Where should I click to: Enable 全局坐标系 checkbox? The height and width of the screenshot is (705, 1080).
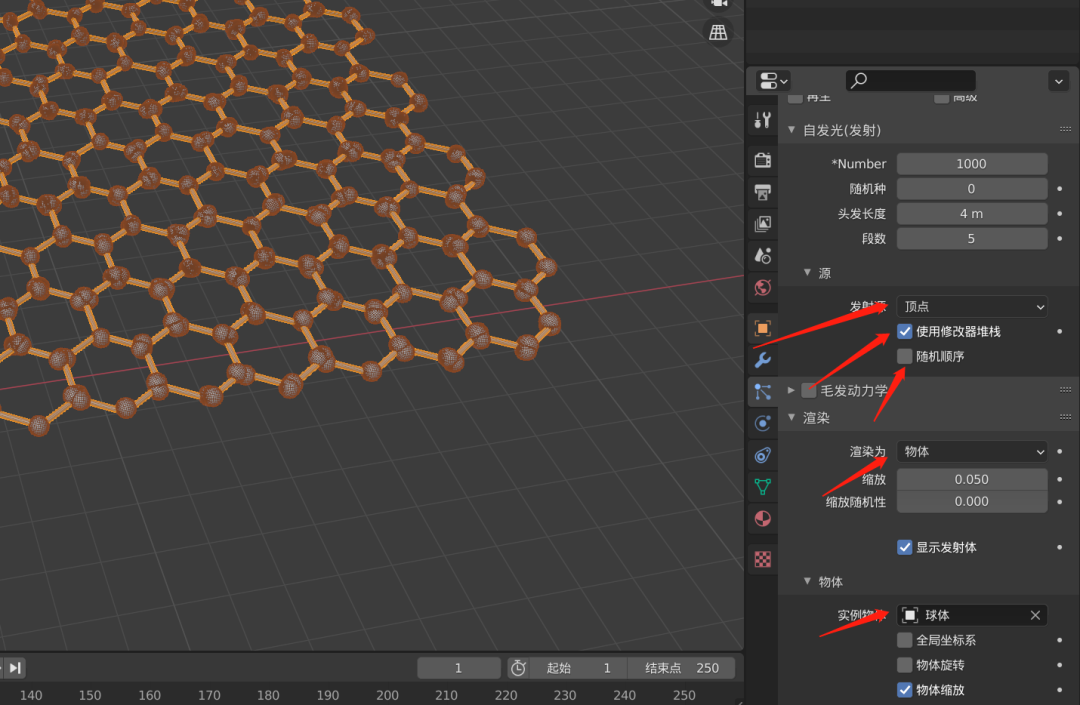click(904, 640)
